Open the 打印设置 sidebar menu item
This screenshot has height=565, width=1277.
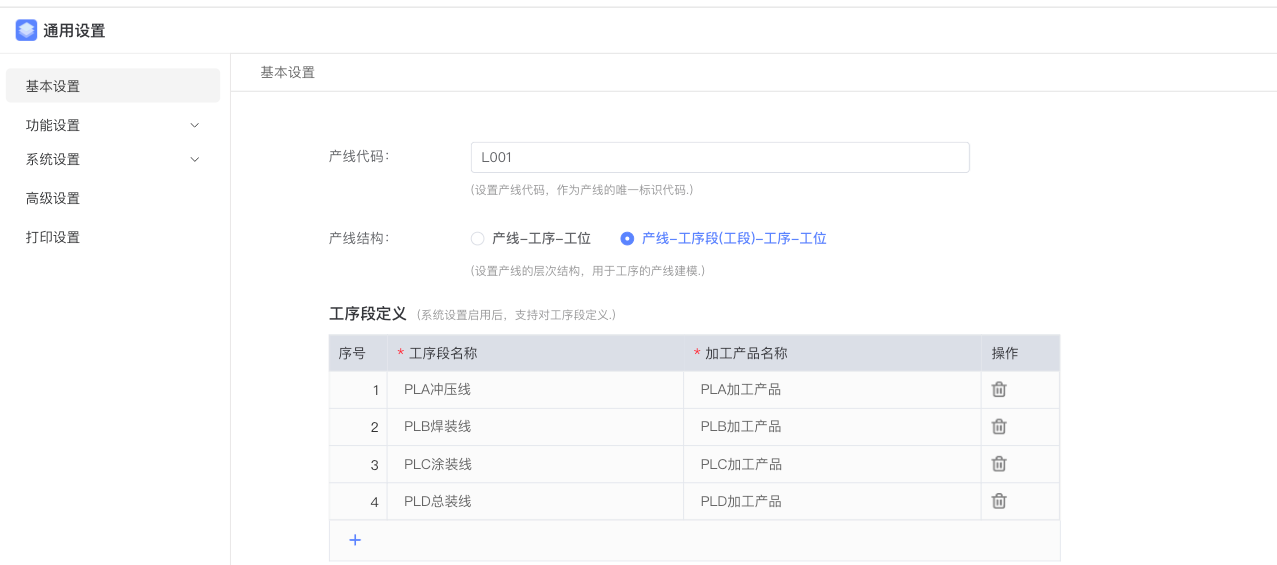point(53,237)
